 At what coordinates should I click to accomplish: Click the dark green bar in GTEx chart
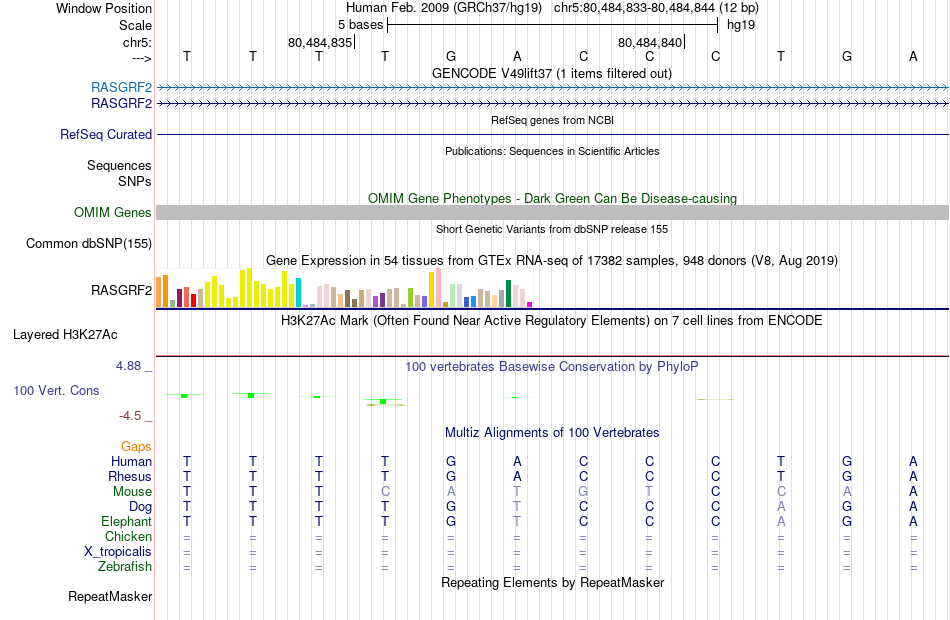tap(508, 294)
